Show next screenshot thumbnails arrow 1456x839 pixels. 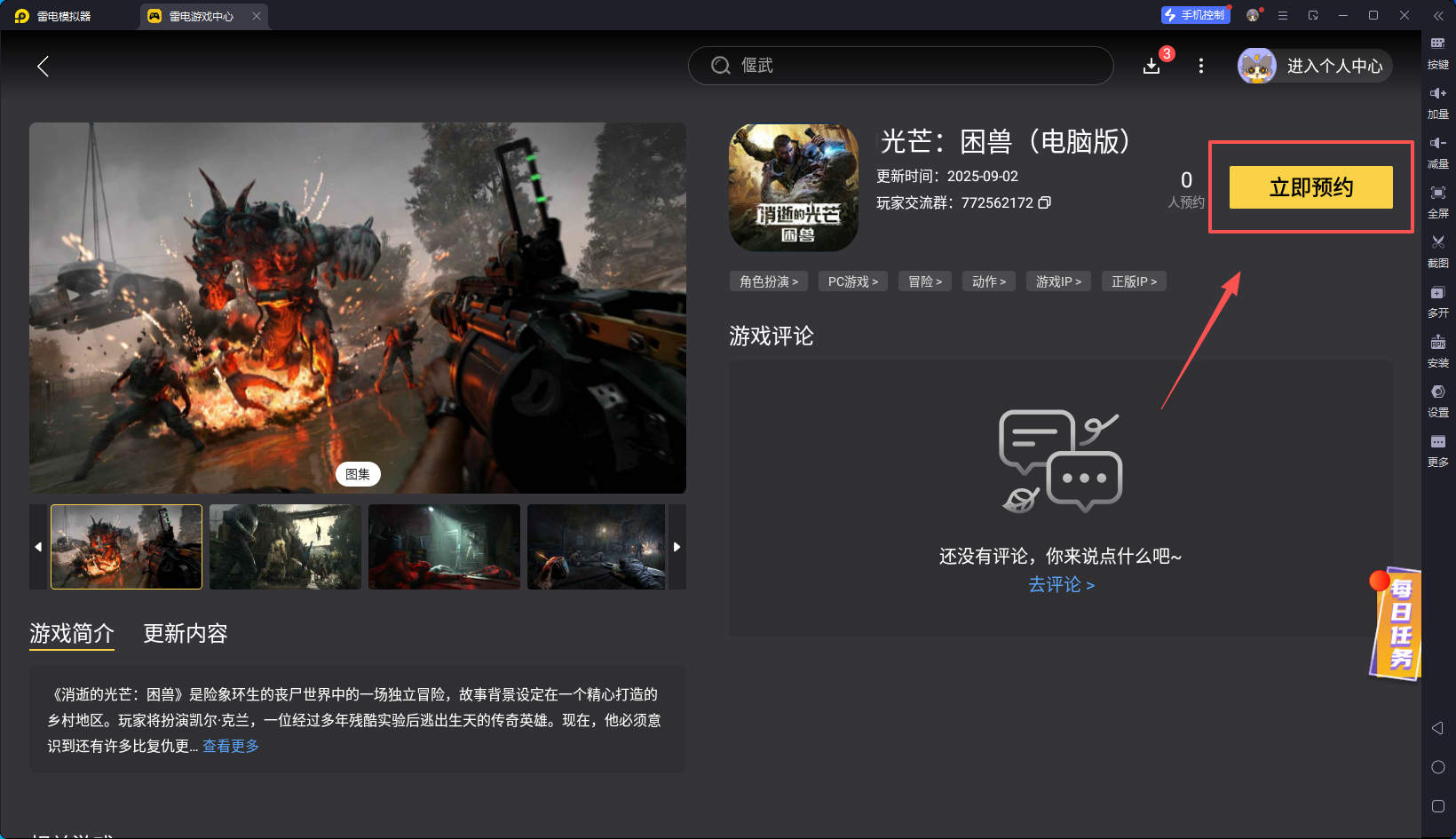click(x=677, y=547)
